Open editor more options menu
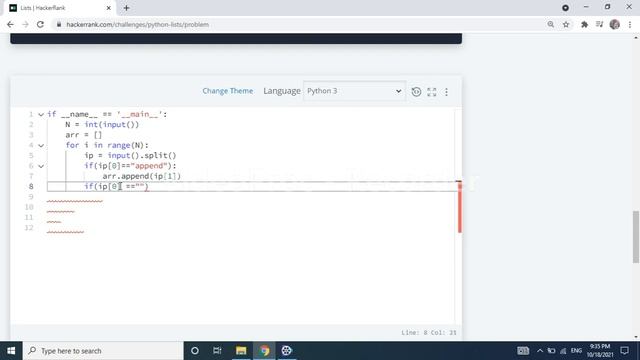The height and width of the screenshot is (360, 640). tap(447, 91)
